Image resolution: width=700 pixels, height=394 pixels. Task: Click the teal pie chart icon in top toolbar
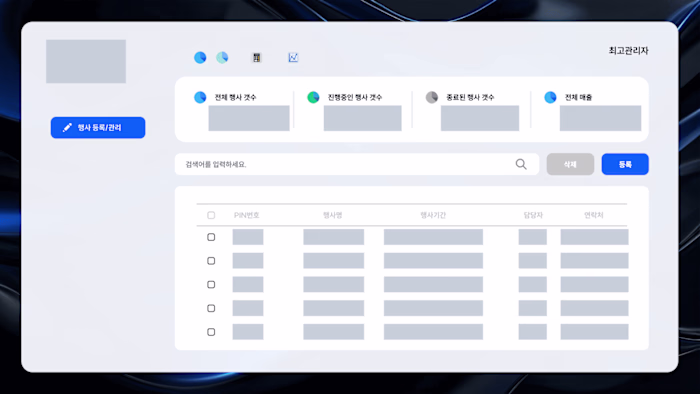pyautogui.click(x=222, y=58)
